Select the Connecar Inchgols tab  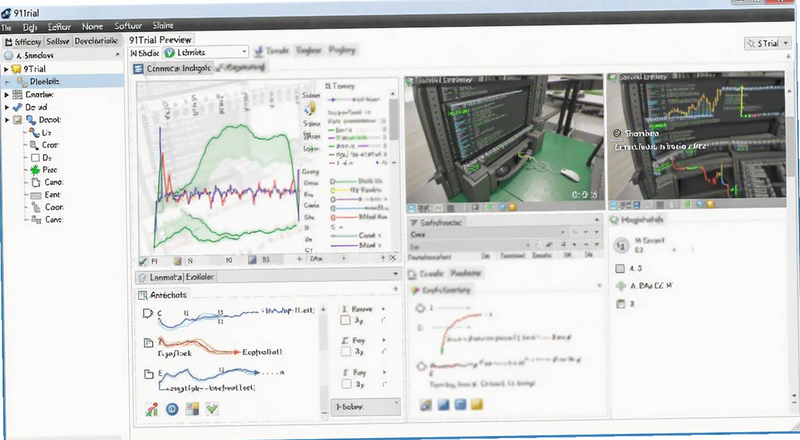pos(172,68)
